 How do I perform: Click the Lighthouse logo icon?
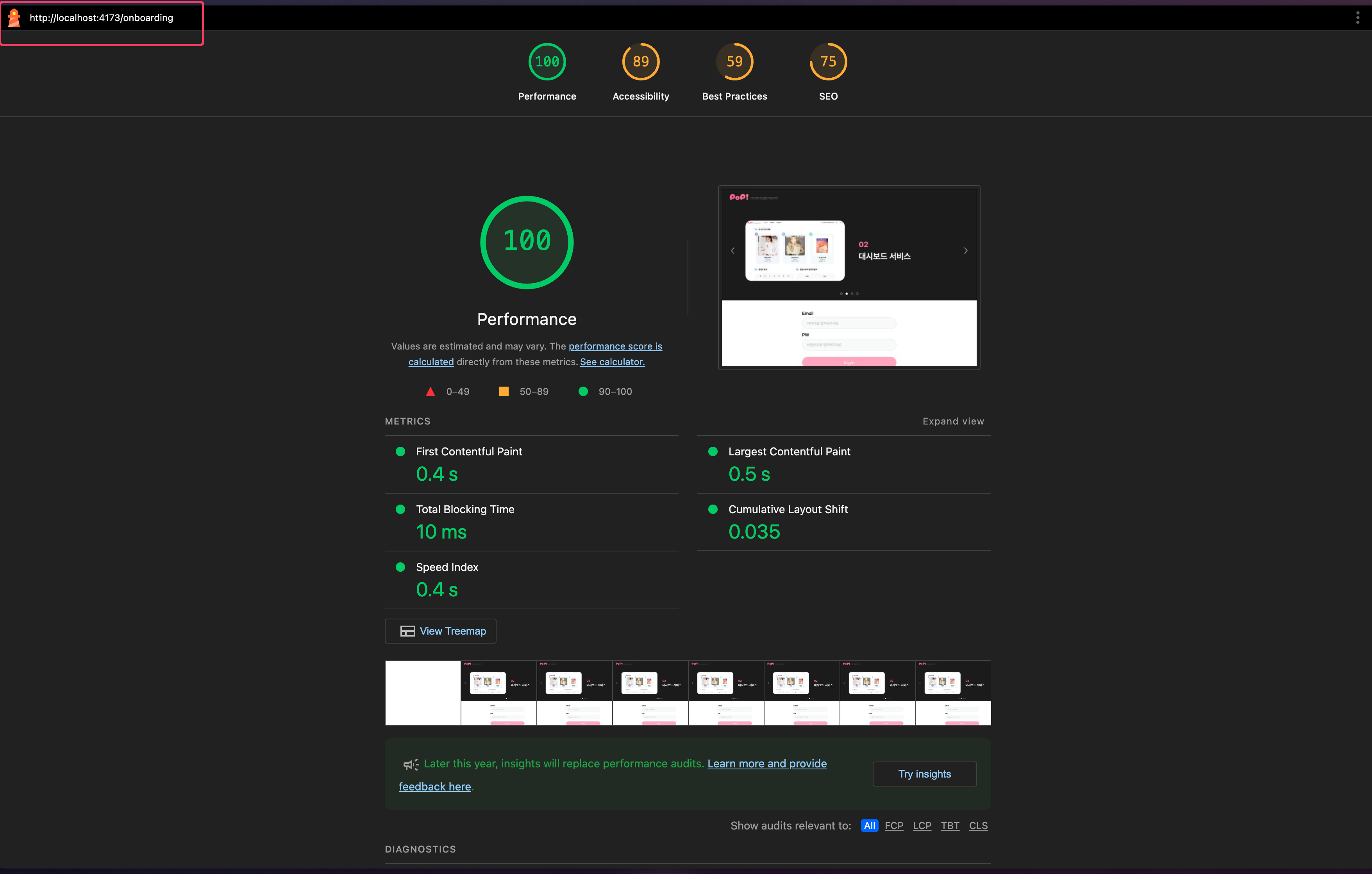click(x=14, y=18)
